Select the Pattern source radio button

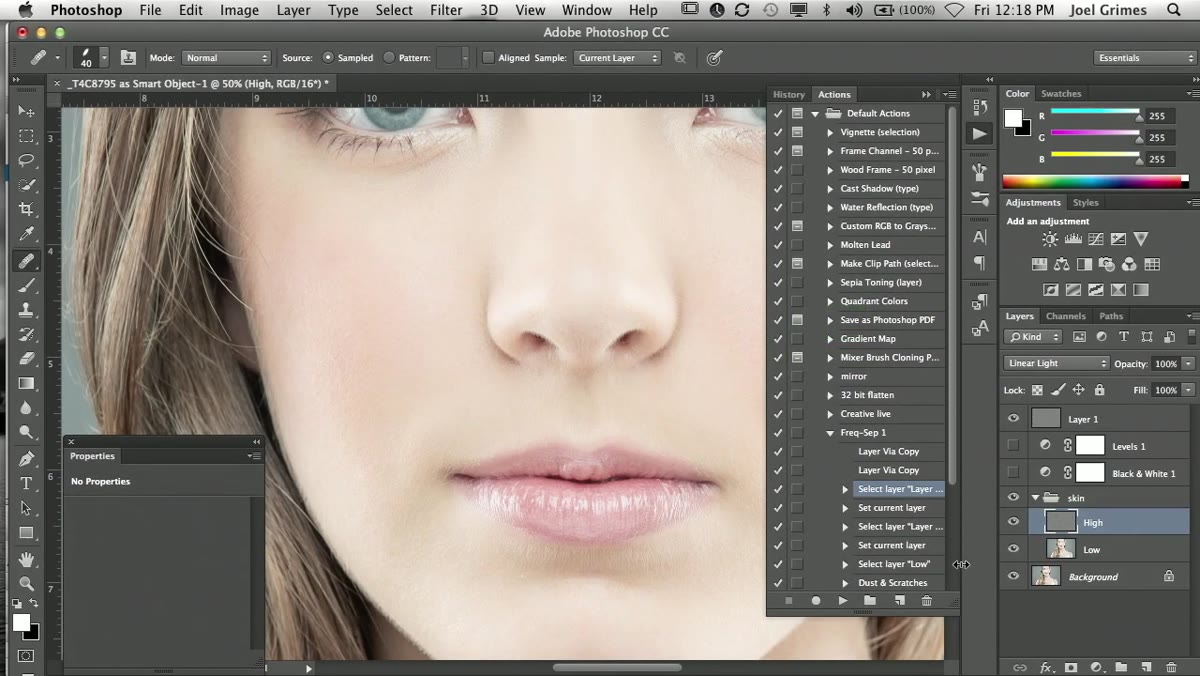click(x=388, y=58)
